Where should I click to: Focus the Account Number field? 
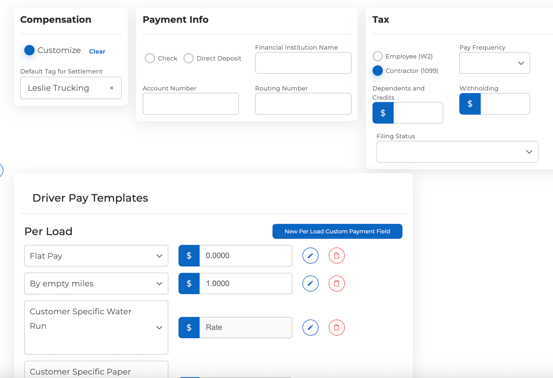(191, 104)
